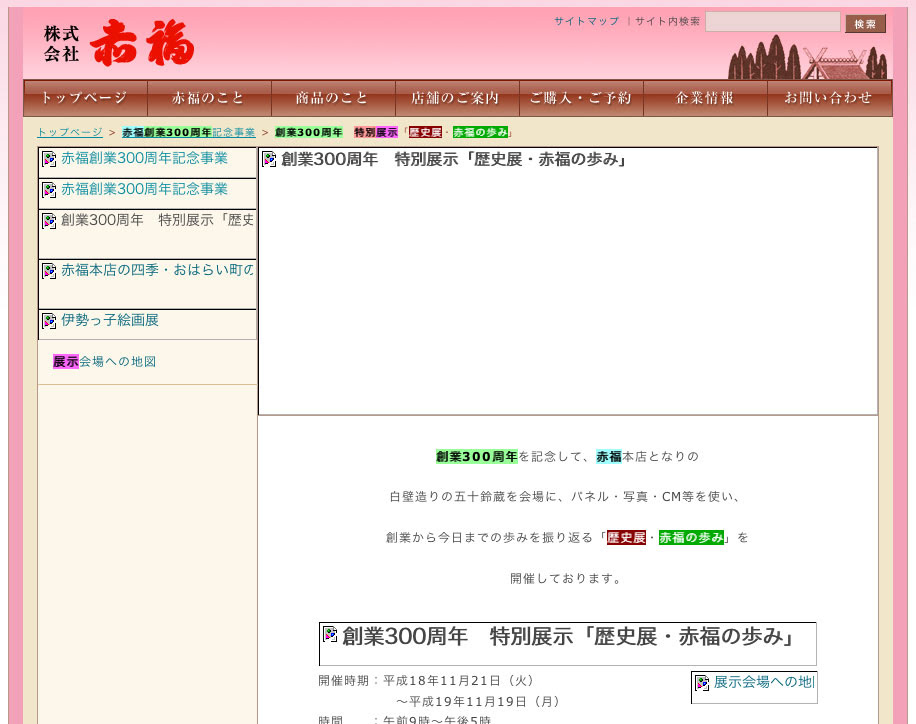Viewport: 916px width, 724px height.
Task: Select sidebar 創業300周年 特別展示 item
Action: pos(147,234)
